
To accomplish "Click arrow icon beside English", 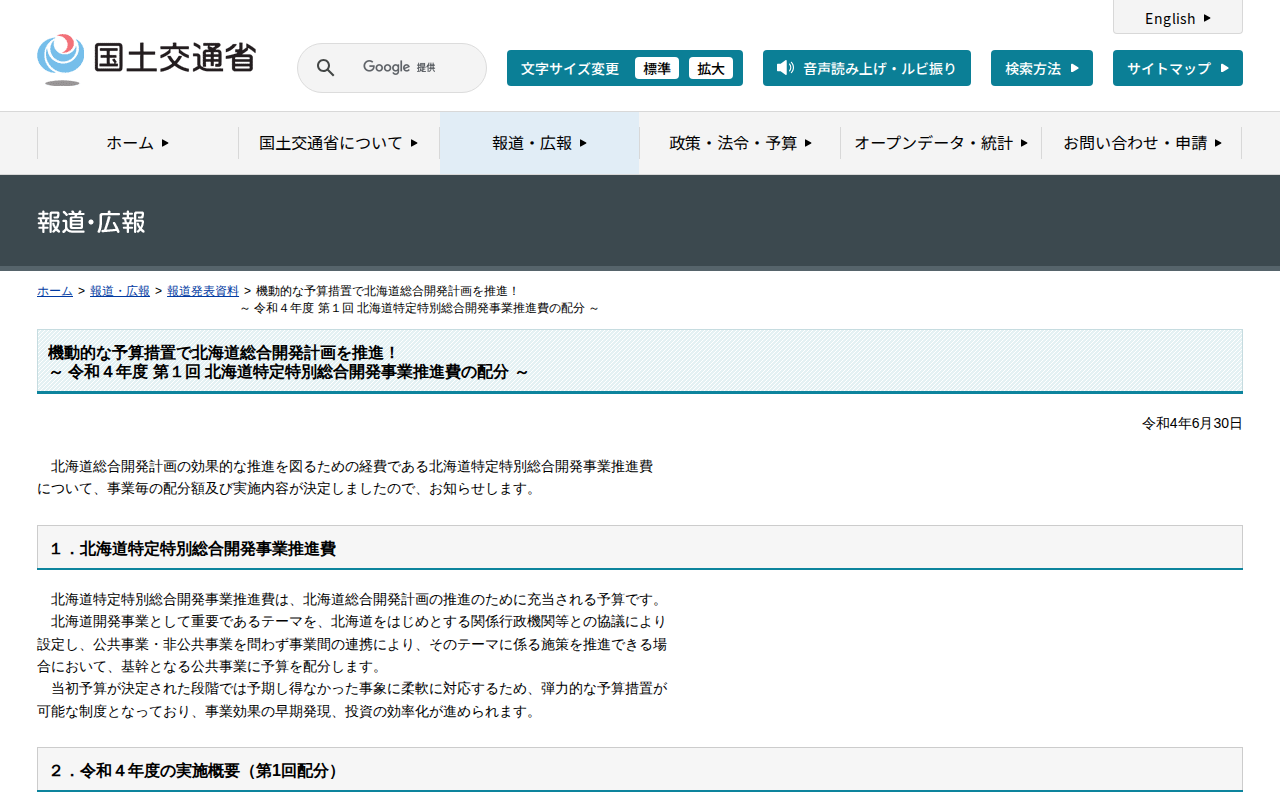I will [1207, 18].
